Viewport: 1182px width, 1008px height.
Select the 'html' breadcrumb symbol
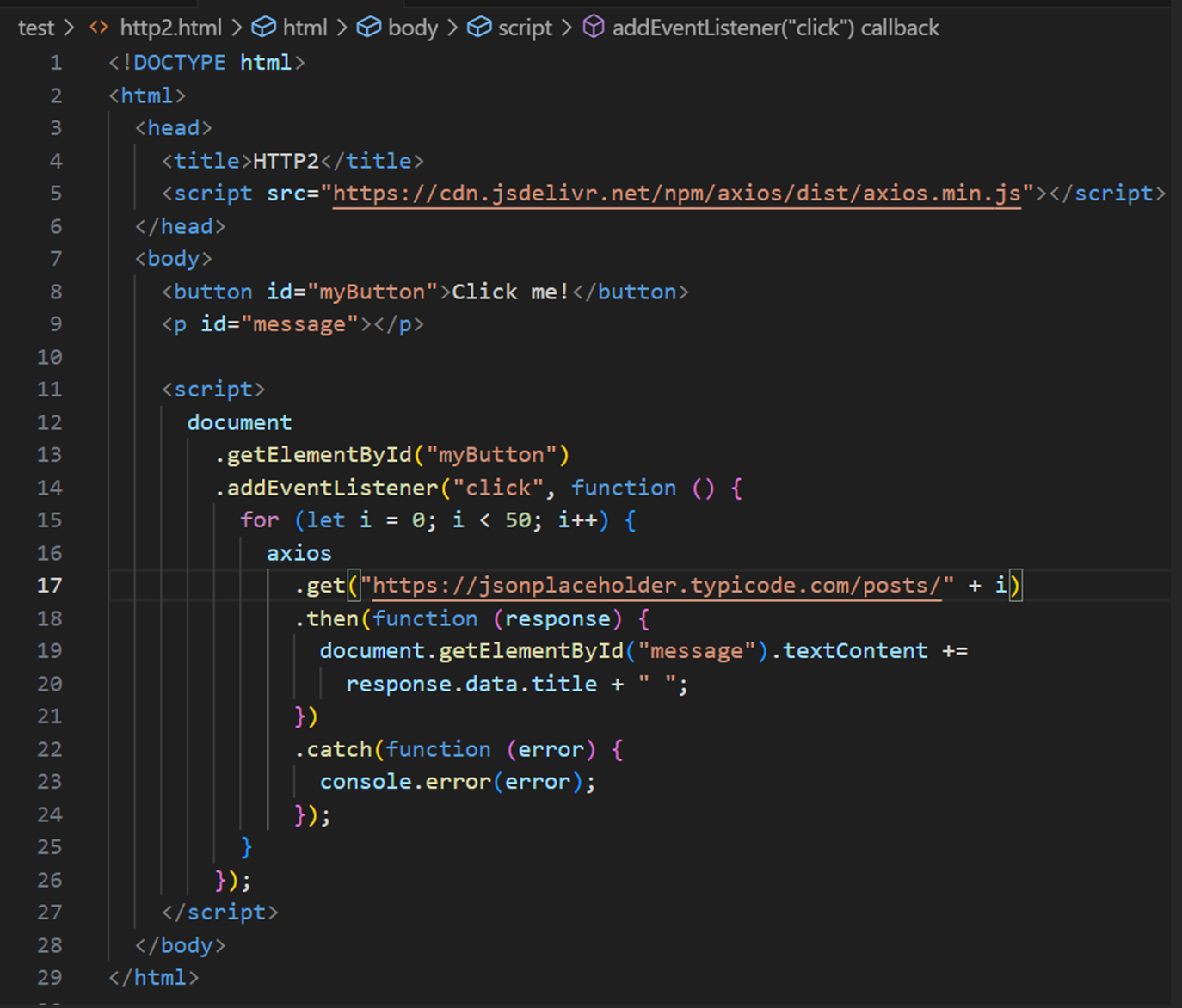point(305,28)
